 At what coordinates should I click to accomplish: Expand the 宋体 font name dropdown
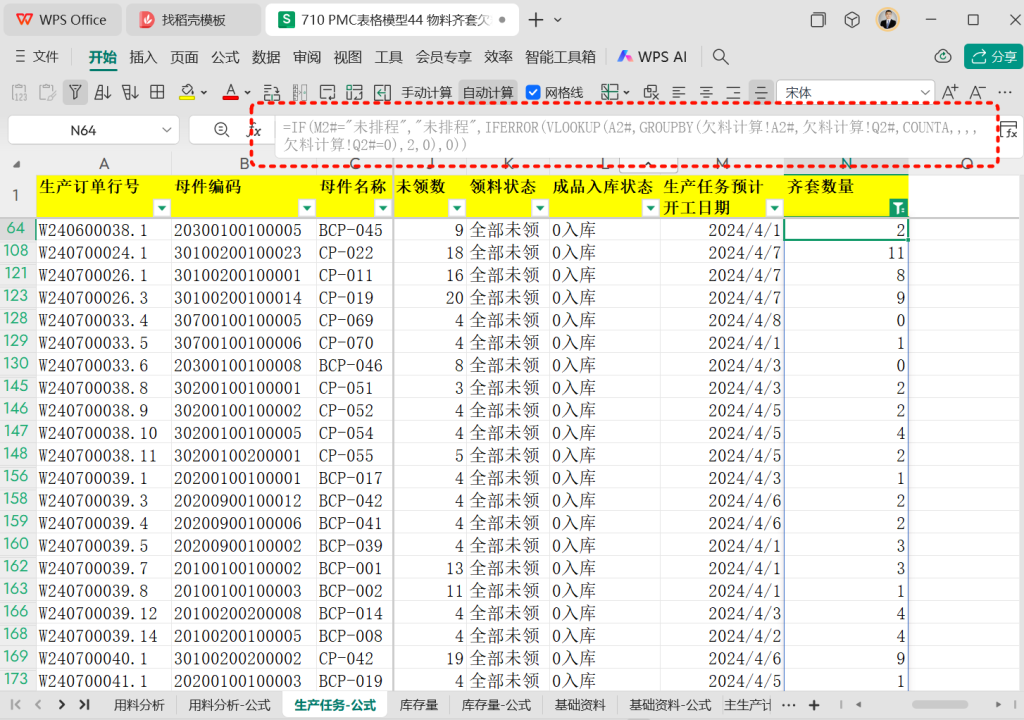click(x=925, y=93)
